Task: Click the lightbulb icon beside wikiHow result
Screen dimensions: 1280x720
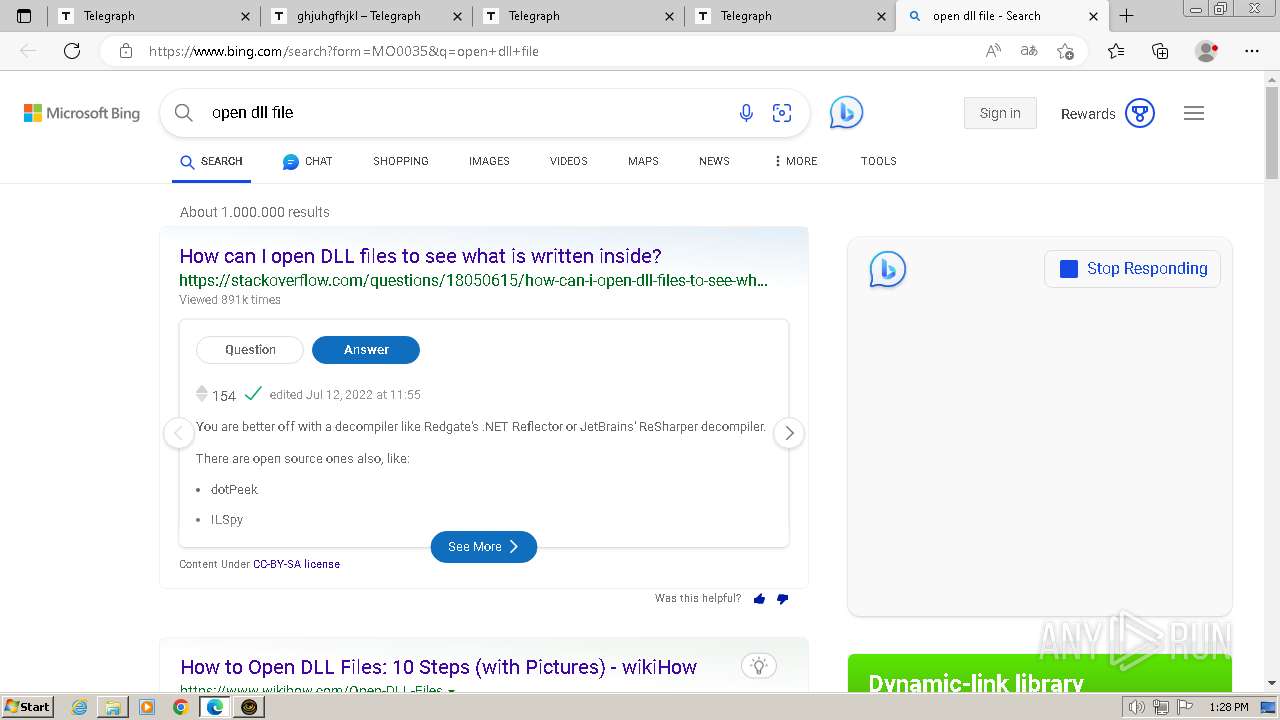Action: point(759,666)
